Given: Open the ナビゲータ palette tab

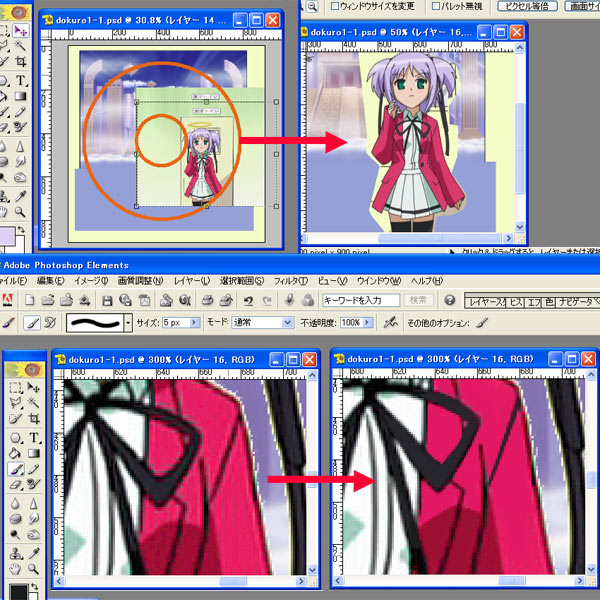Looking at the screenshot, I should pos(576,302).
